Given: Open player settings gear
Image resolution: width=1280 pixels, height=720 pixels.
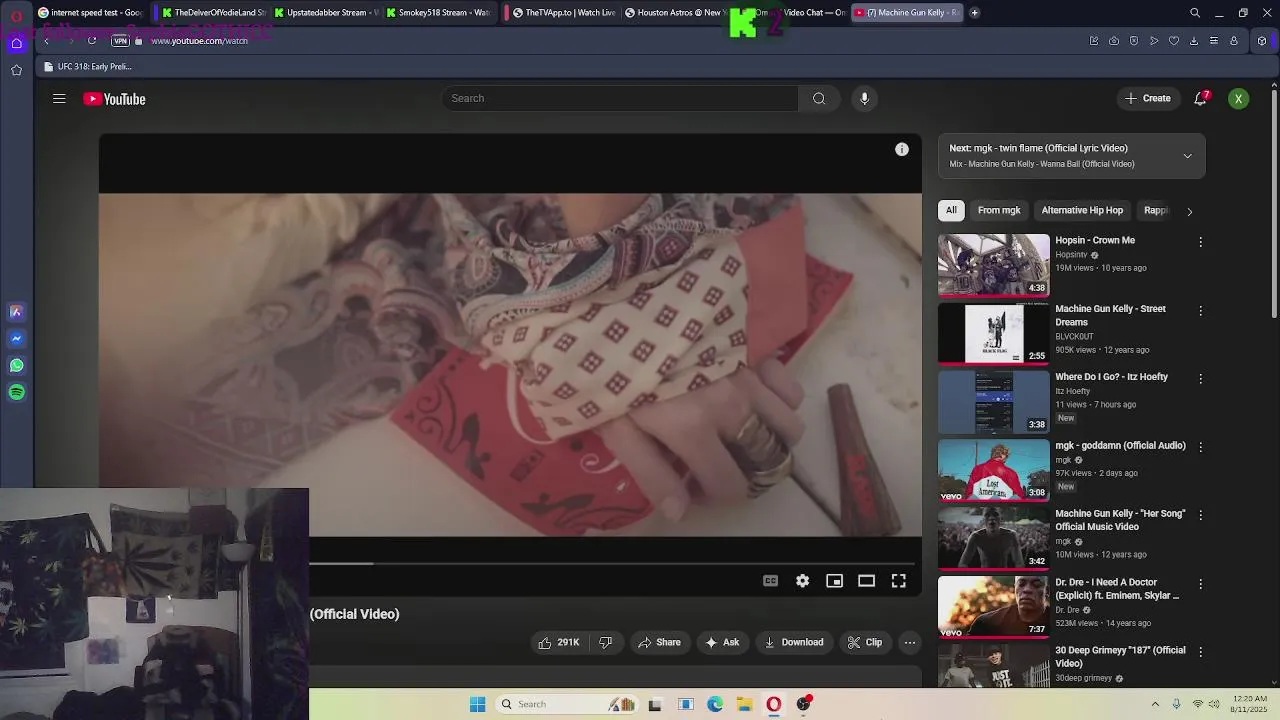Looking at the screenshot, I should 802,581.
